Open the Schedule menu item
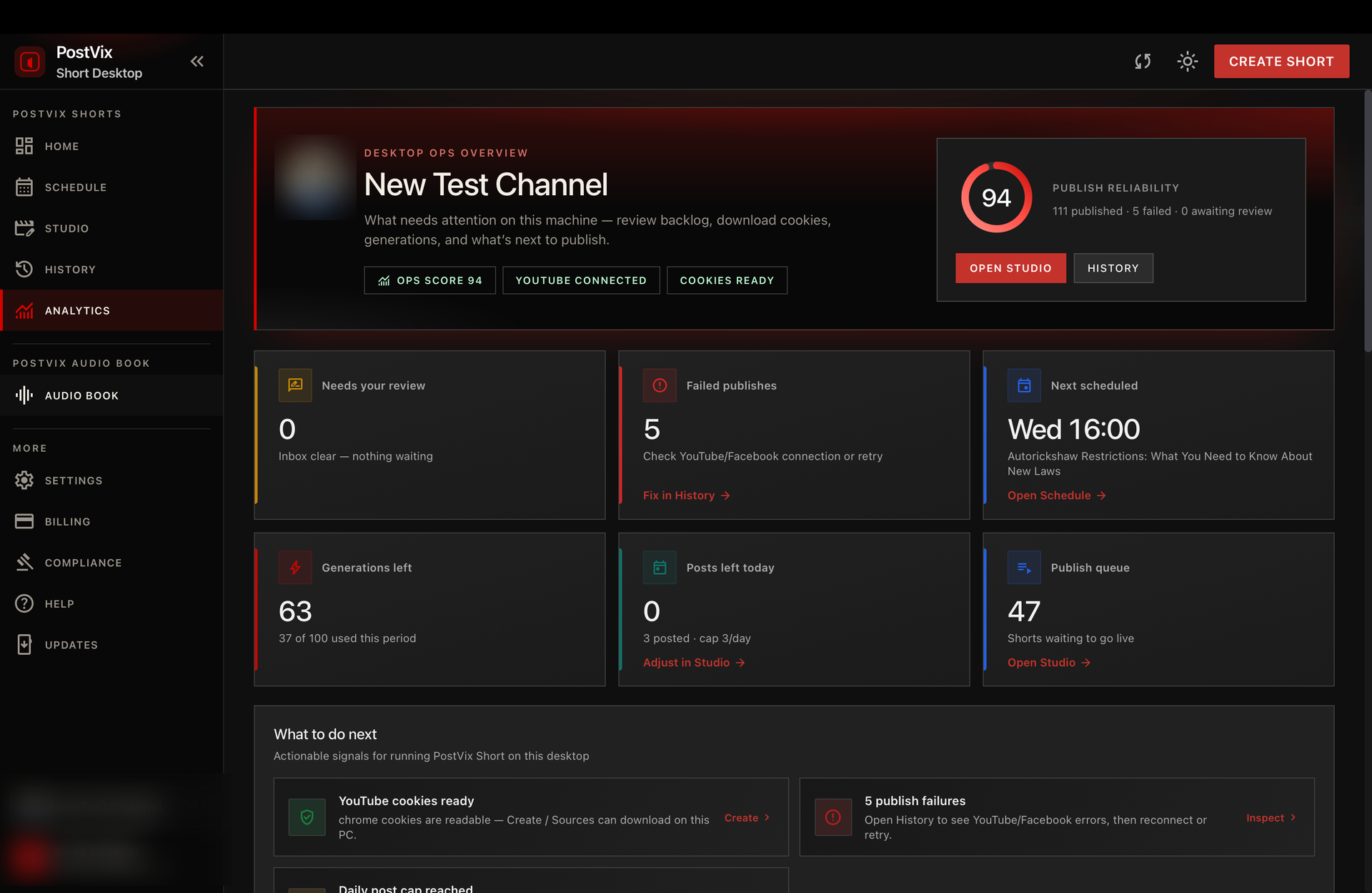 point(111,187)
